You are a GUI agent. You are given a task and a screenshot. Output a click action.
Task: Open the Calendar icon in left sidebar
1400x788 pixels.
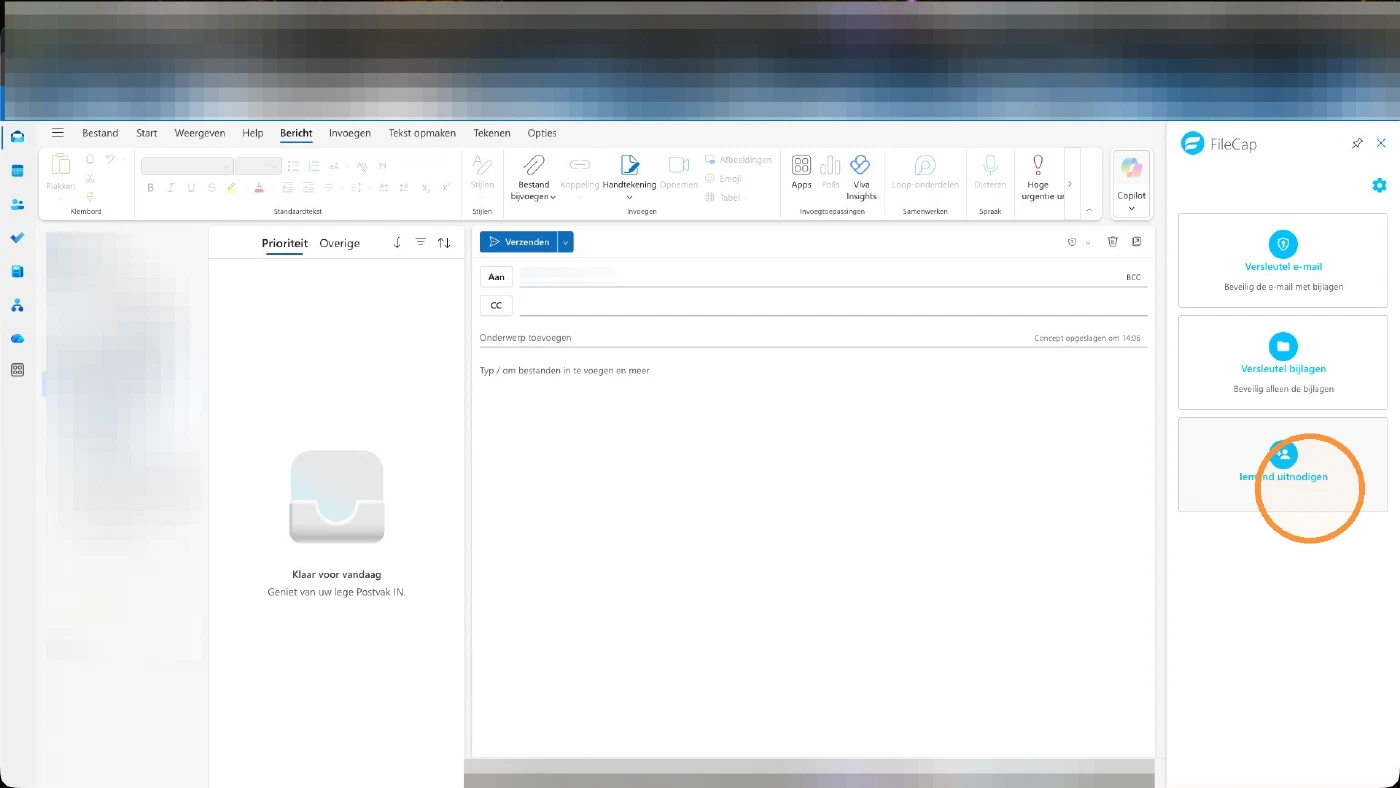tap(17, 171)
